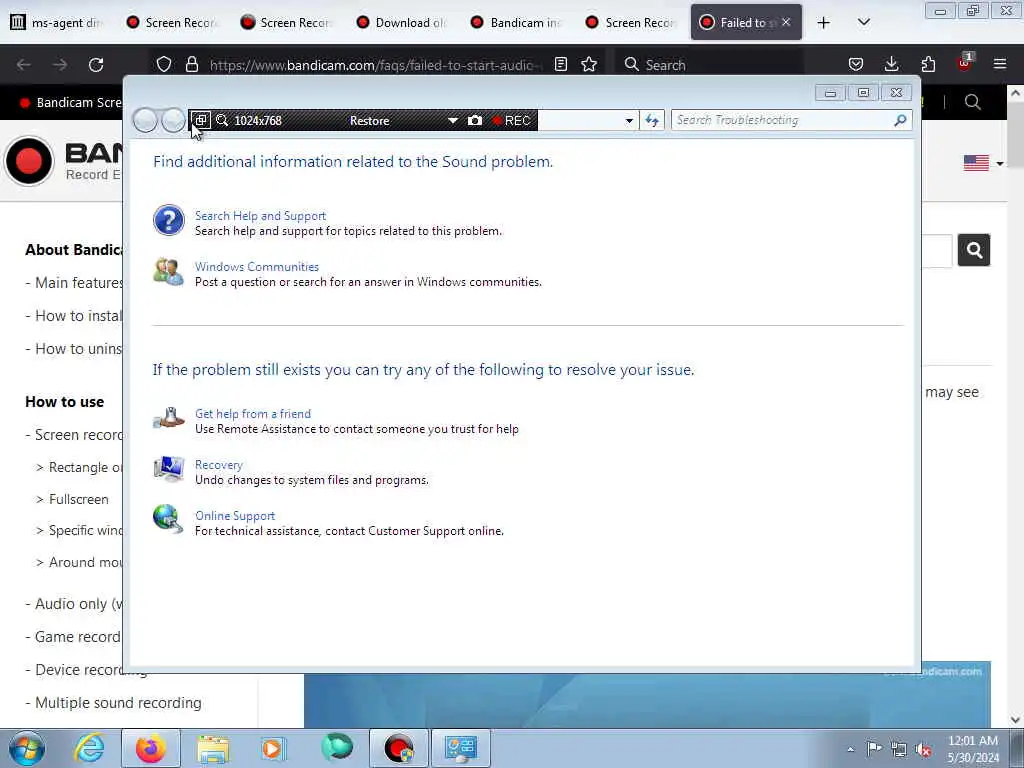
Task: Open Firefox downloads panel
Action: (x=891, y=65)
